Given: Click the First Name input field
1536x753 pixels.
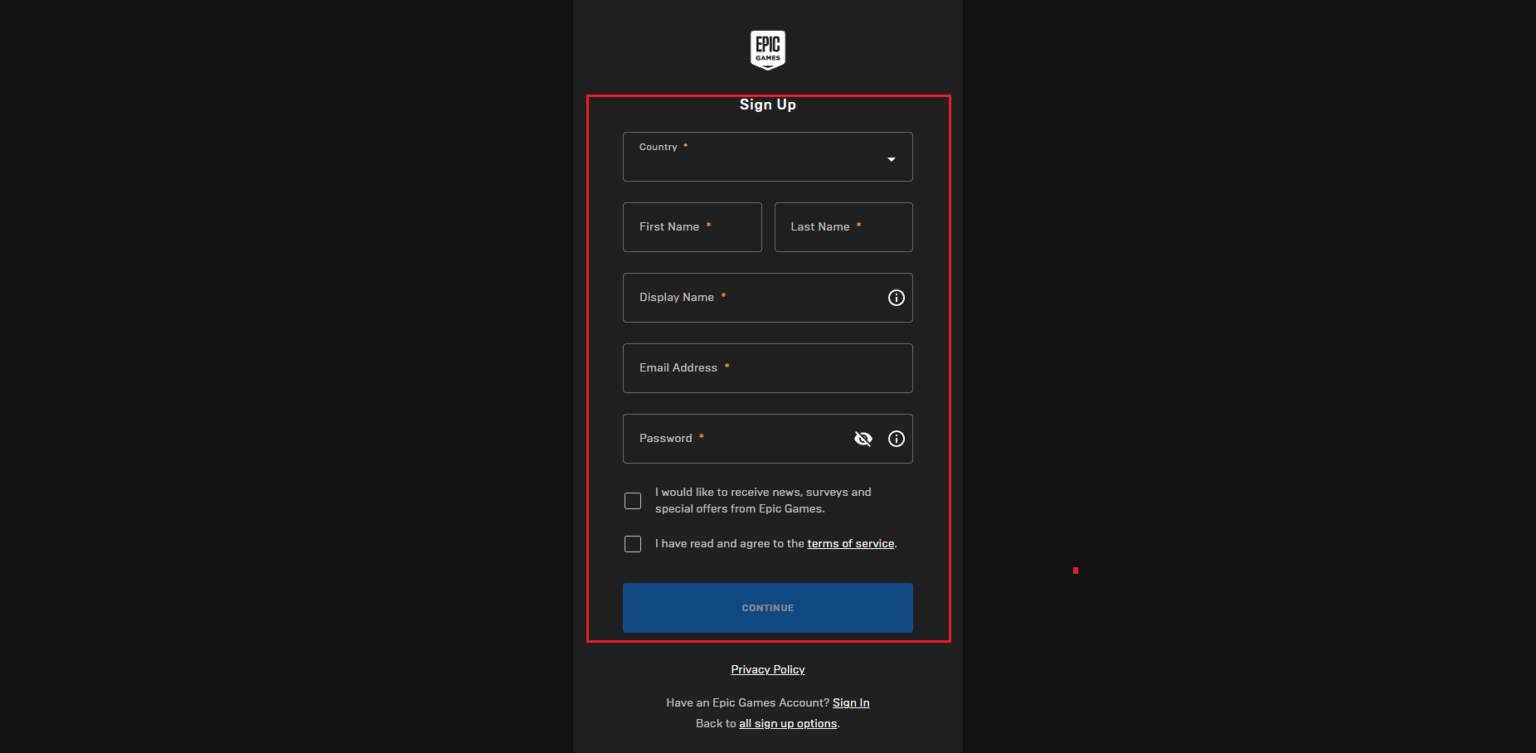Looking at the screenshot, I should [x=692, y=227].
